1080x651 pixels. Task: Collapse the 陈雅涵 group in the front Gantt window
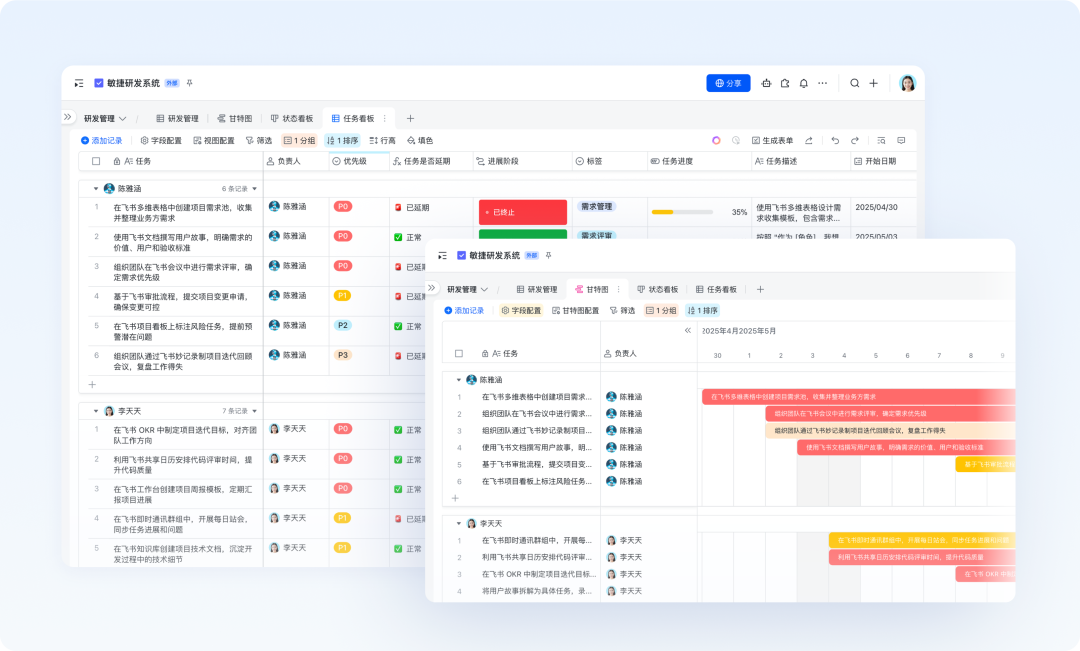(x=459, y=380)
